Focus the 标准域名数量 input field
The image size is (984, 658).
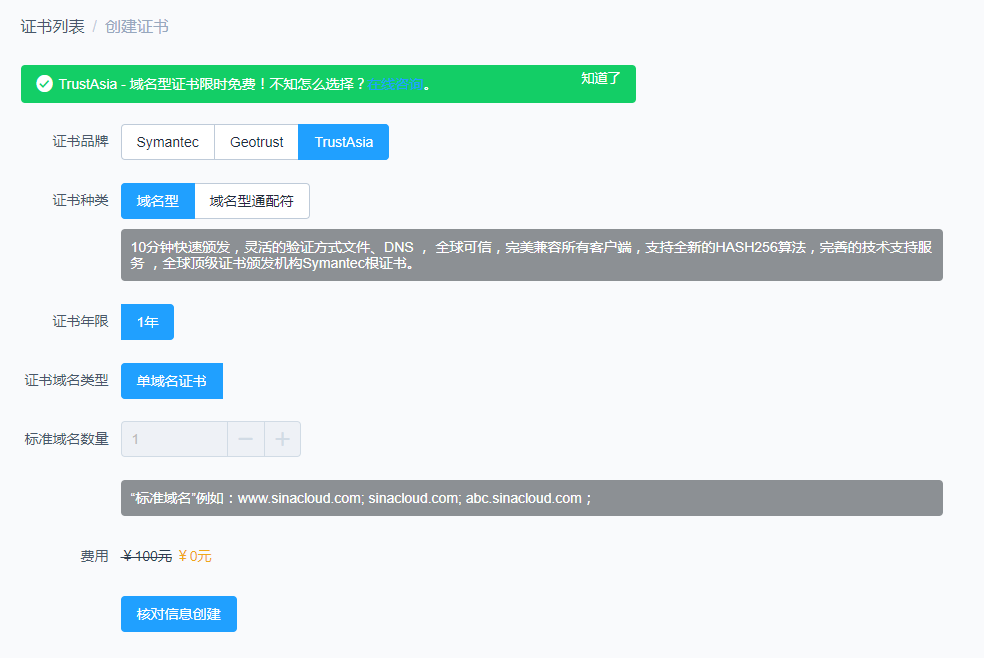tap(174, 439)
